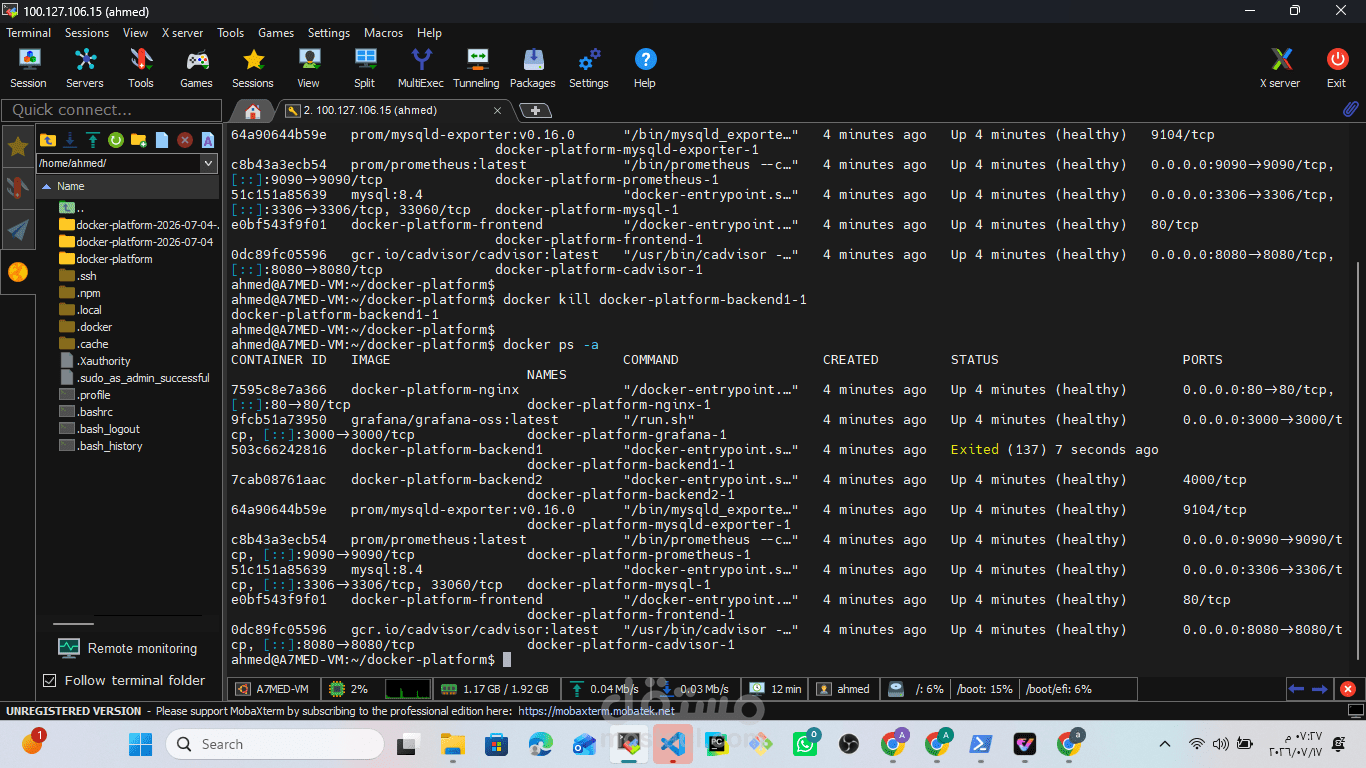Viewport: 1366px width, 768px height.
Task: Switch to the home tab
Action: pos(253,110)
